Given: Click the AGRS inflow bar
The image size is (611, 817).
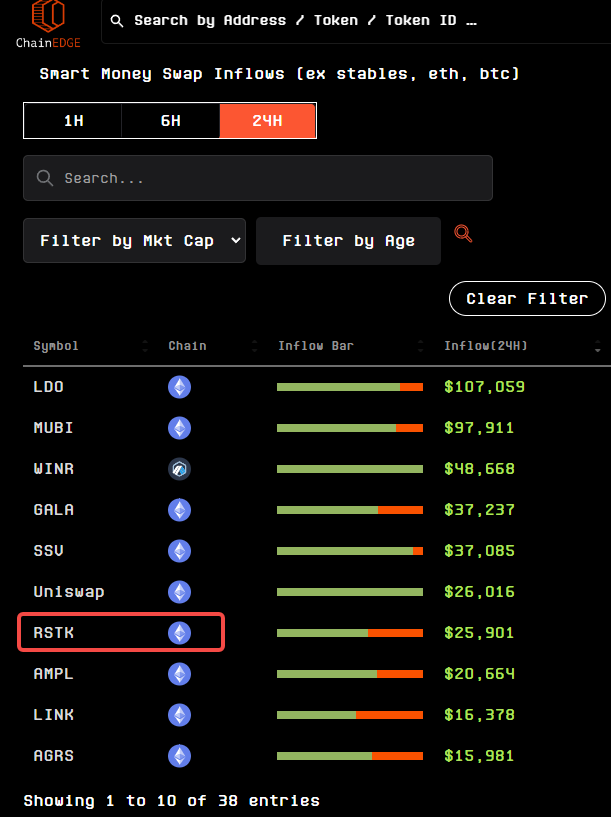Looking at the screenshot, I should pos(350,756).
